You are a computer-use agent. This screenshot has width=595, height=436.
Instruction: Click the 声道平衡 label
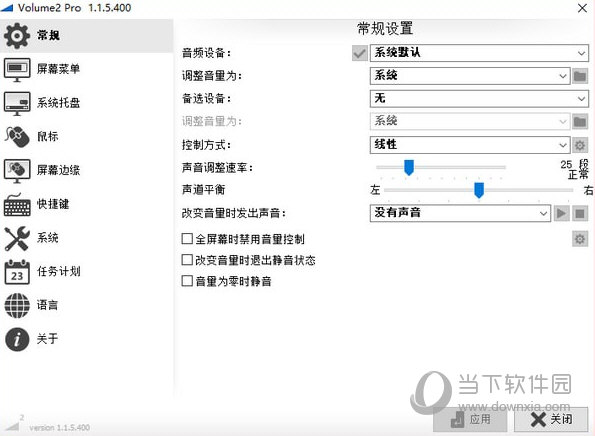pos(203,190)
